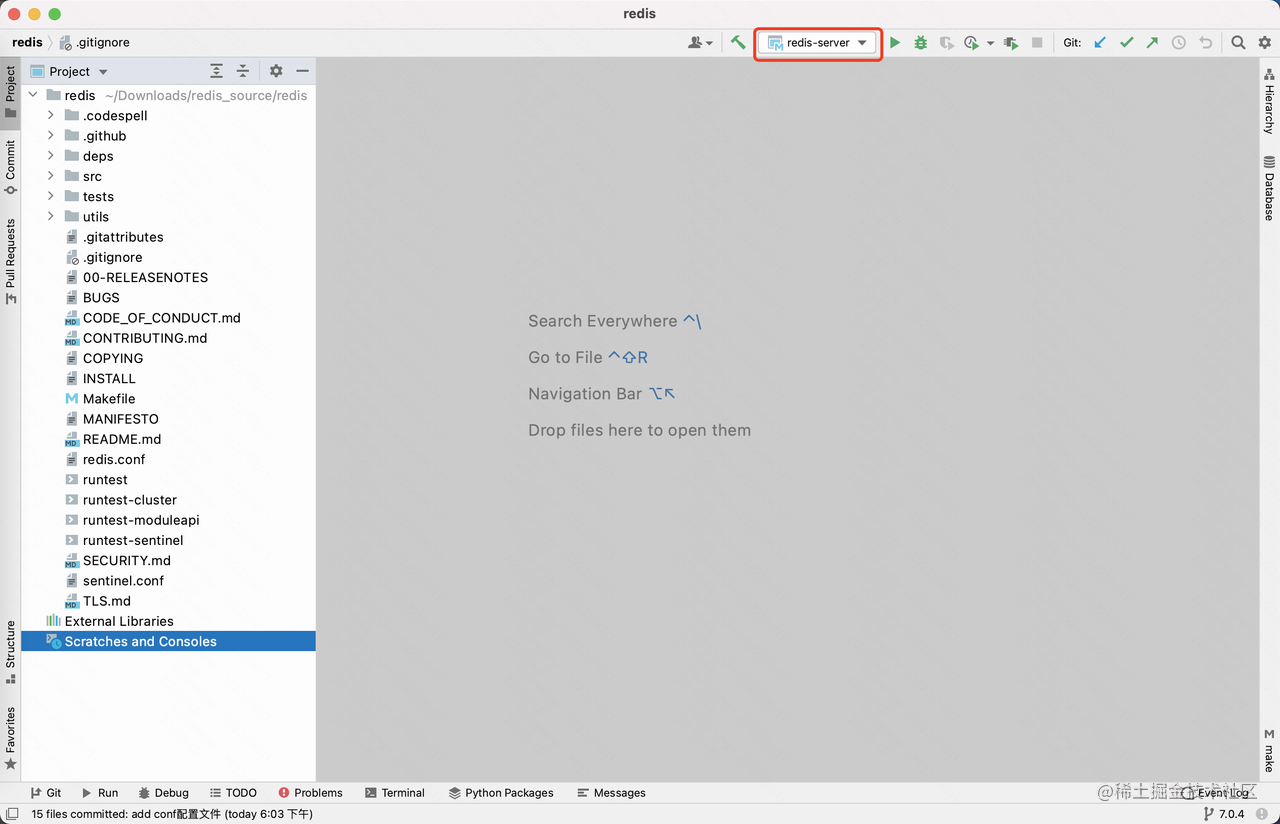Select 00-RELEASENOTES file in tree

tap(145, 277)
